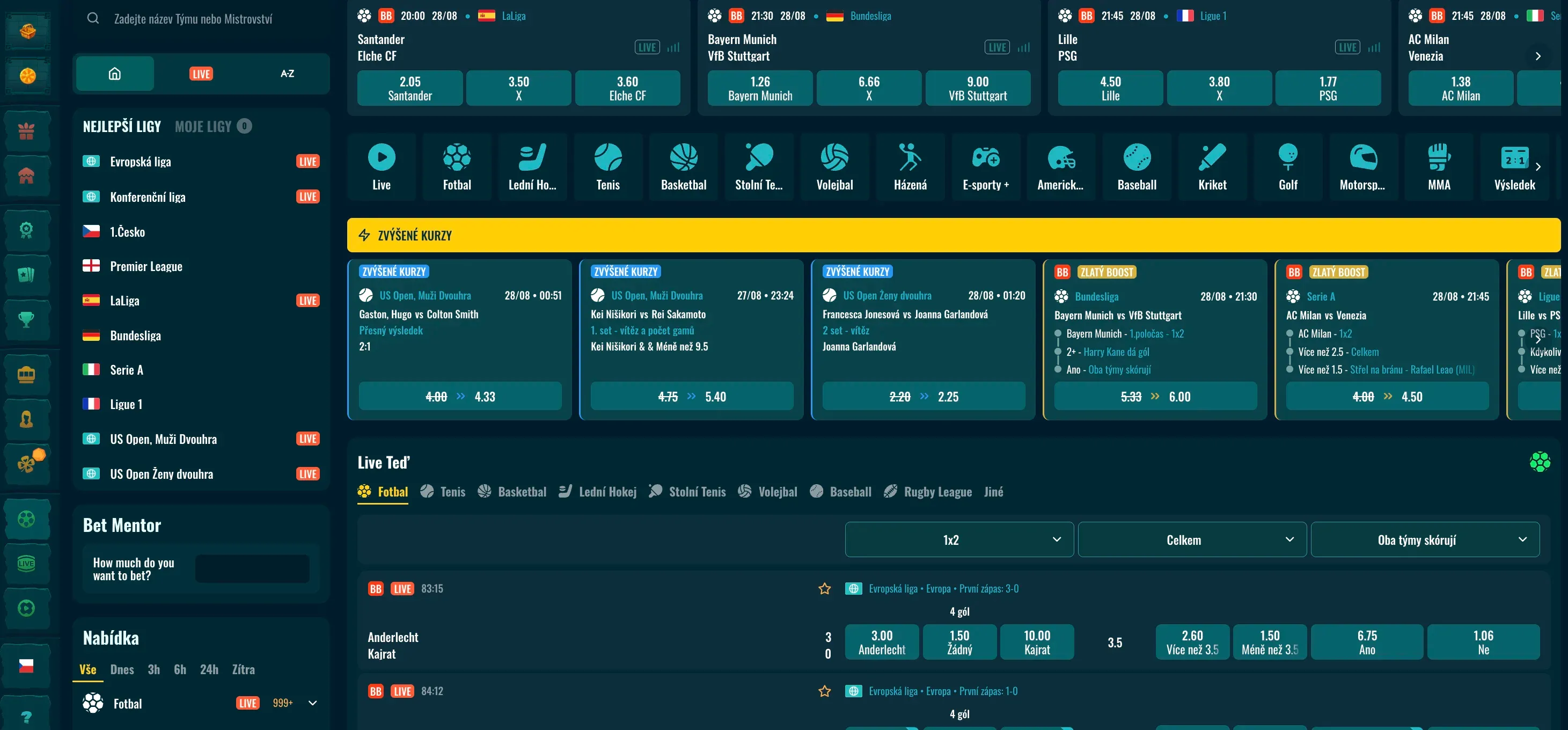The image size is (1568, 730).
Task: Bet on Anderlecht at 3.00
Action: click(882, 642)
